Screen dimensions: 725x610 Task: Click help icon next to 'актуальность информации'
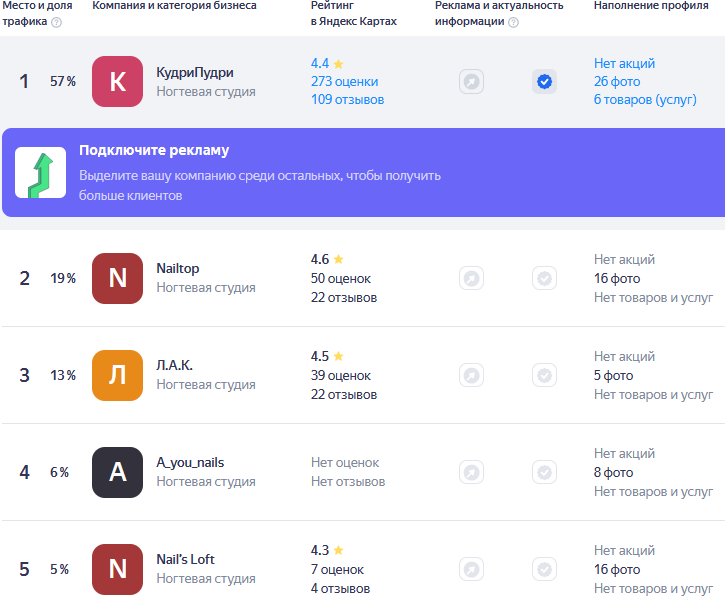pos(513,22)
